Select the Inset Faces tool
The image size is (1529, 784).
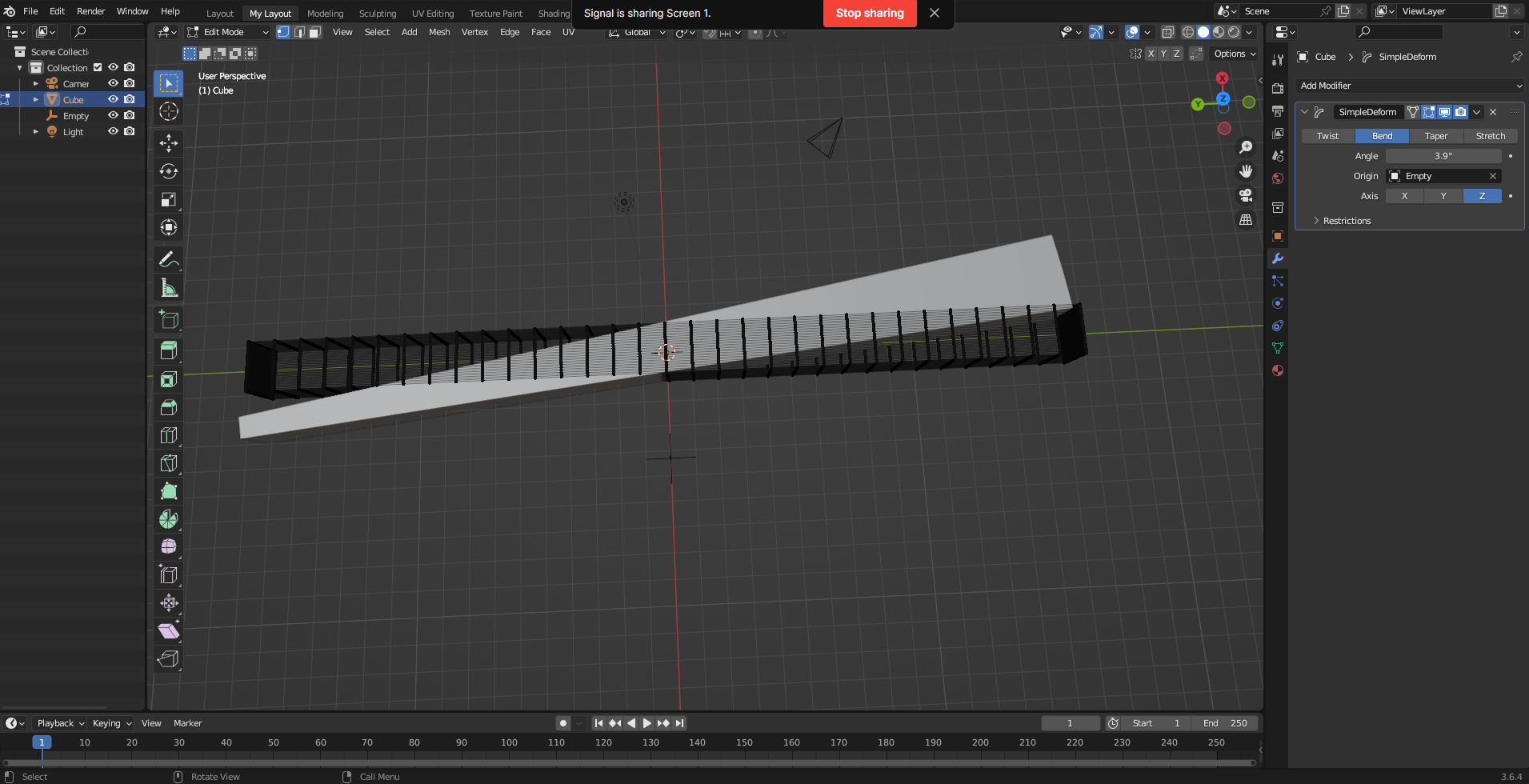pyautogui.click(x=169, y=379)
